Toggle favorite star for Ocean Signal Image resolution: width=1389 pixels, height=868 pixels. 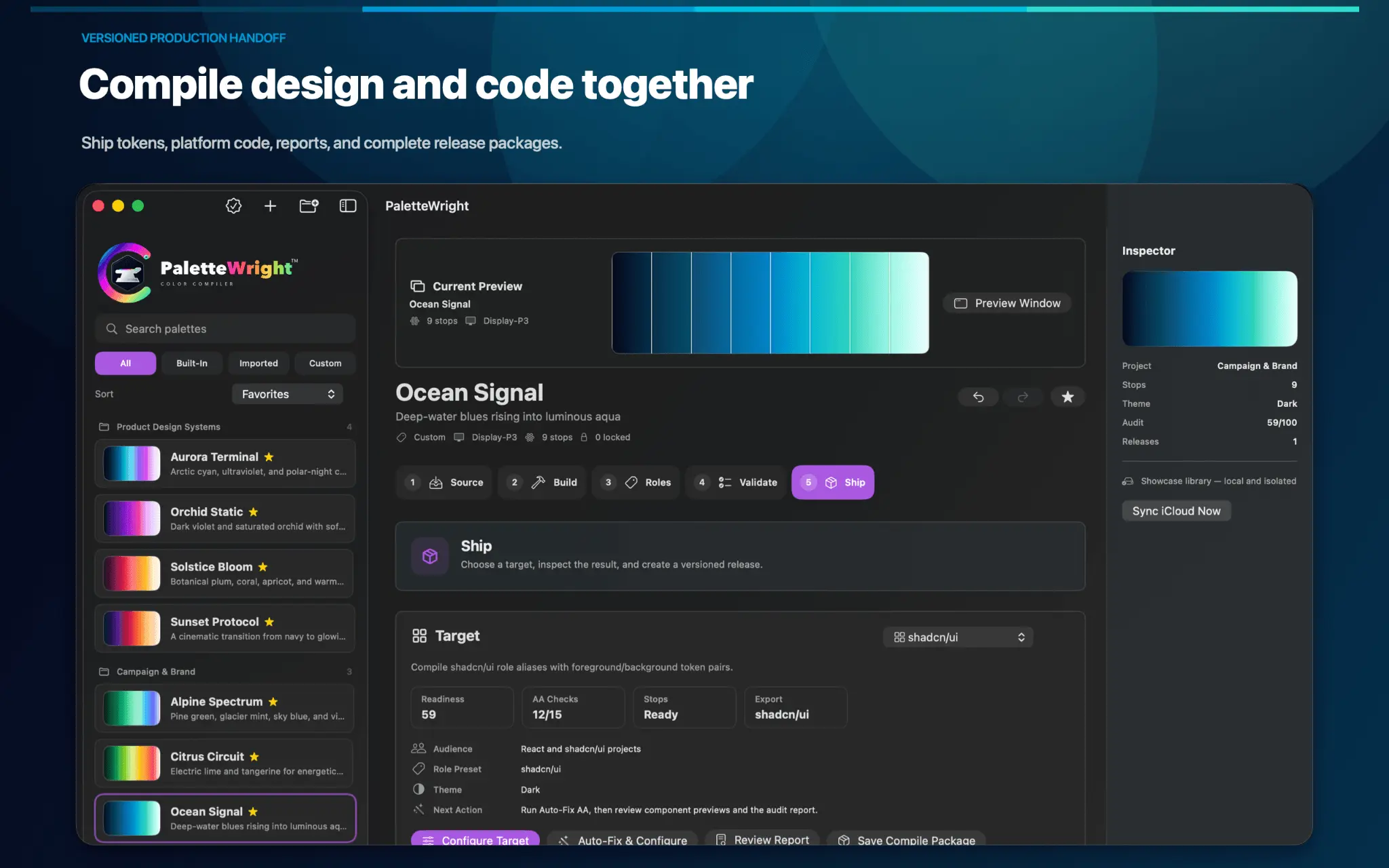click(x=1068, y=397)
